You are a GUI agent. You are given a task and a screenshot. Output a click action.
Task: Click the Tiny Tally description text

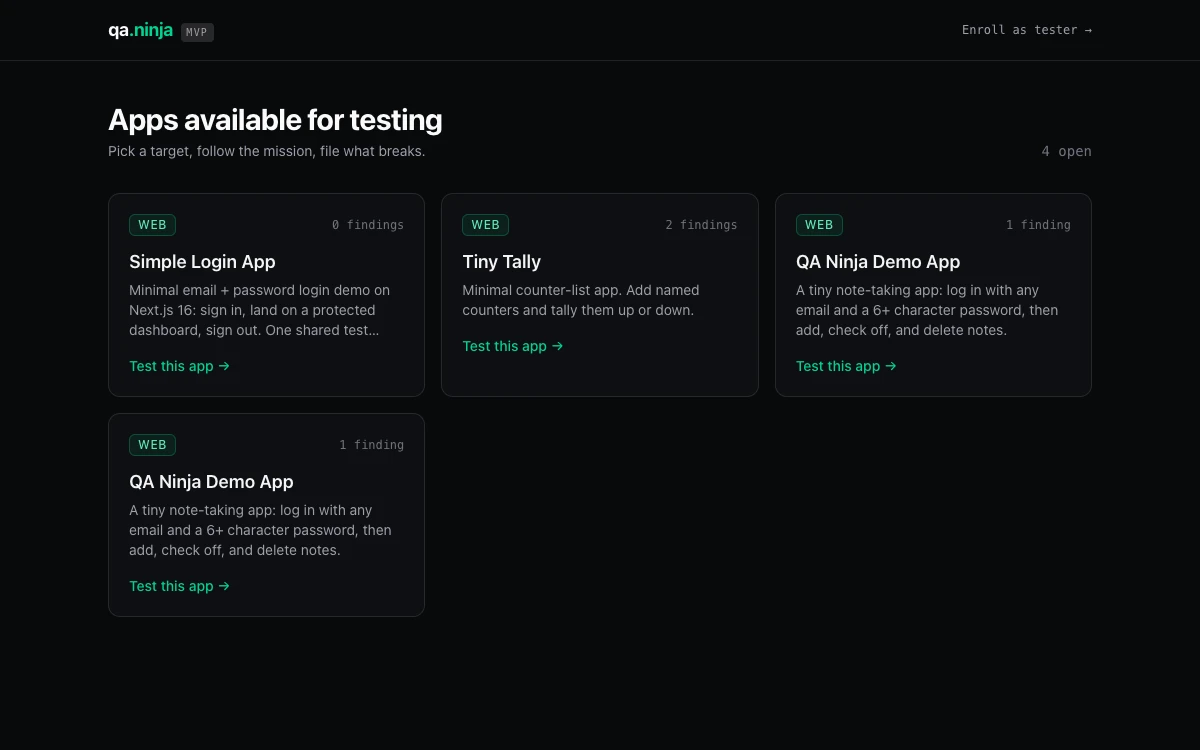581,300
